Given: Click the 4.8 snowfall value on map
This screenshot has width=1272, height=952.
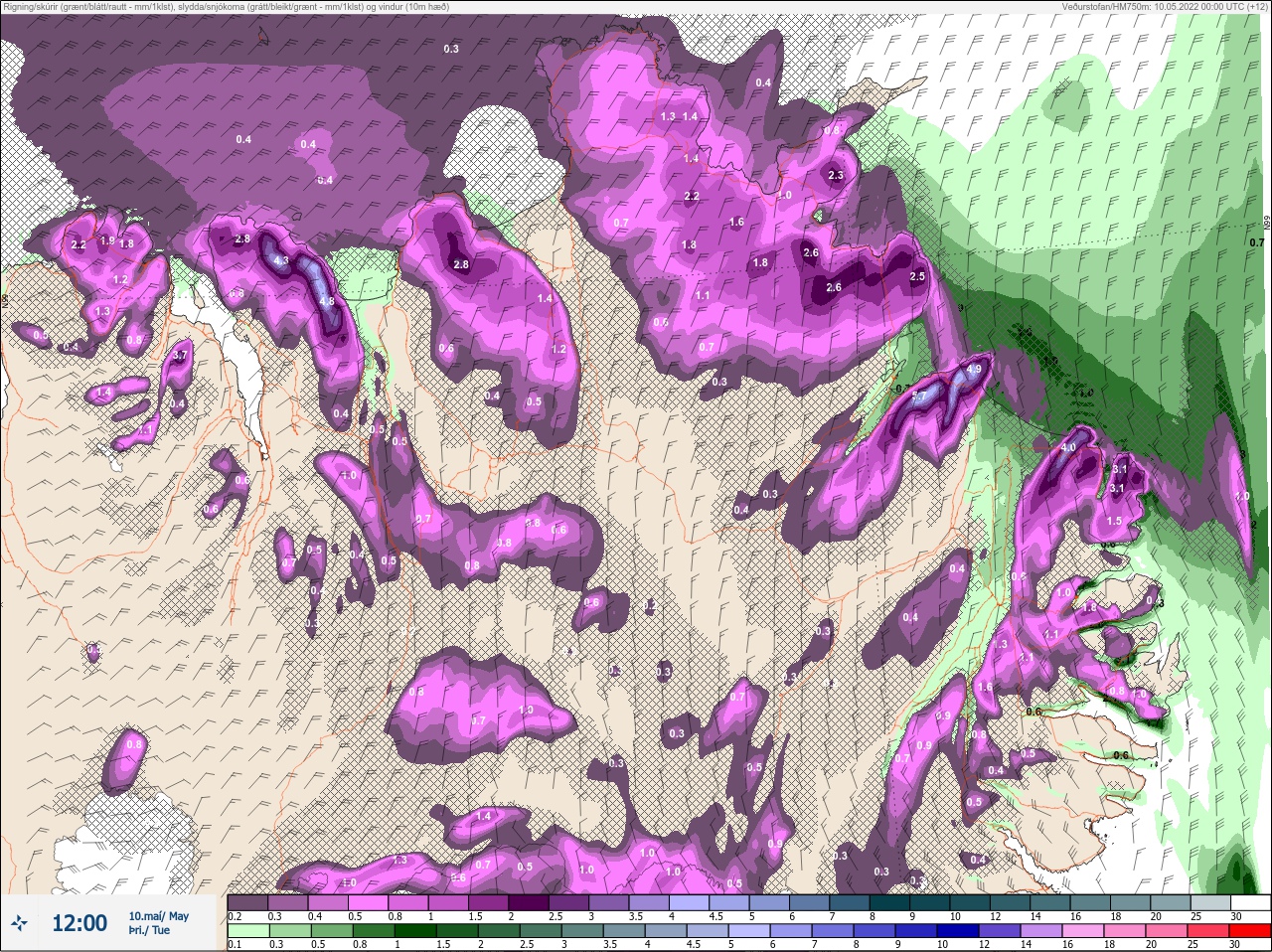Looking at the screenshot, I should [x=326, y=300].
